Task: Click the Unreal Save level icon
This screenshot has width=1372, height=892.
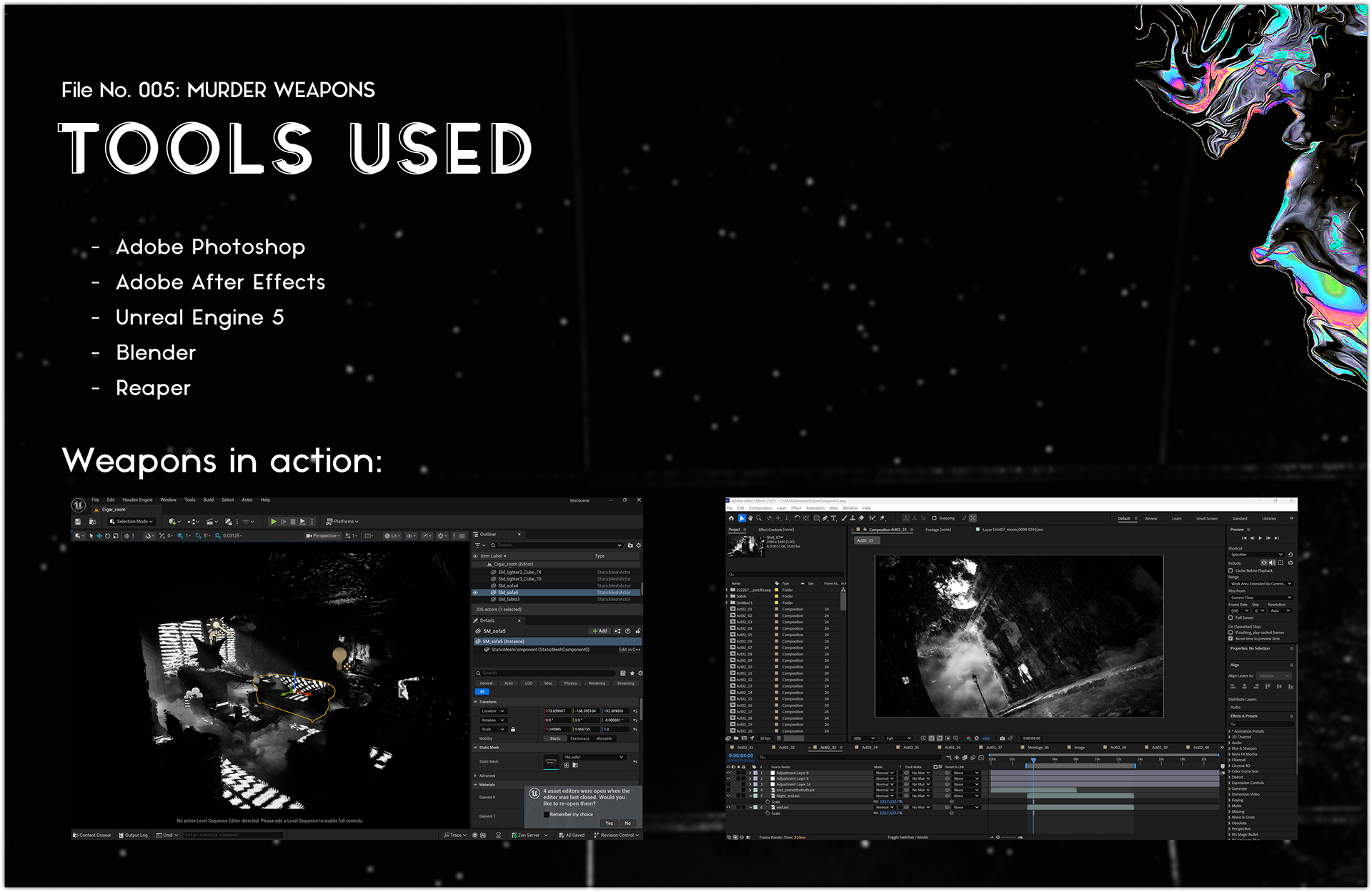Action: 78,522
